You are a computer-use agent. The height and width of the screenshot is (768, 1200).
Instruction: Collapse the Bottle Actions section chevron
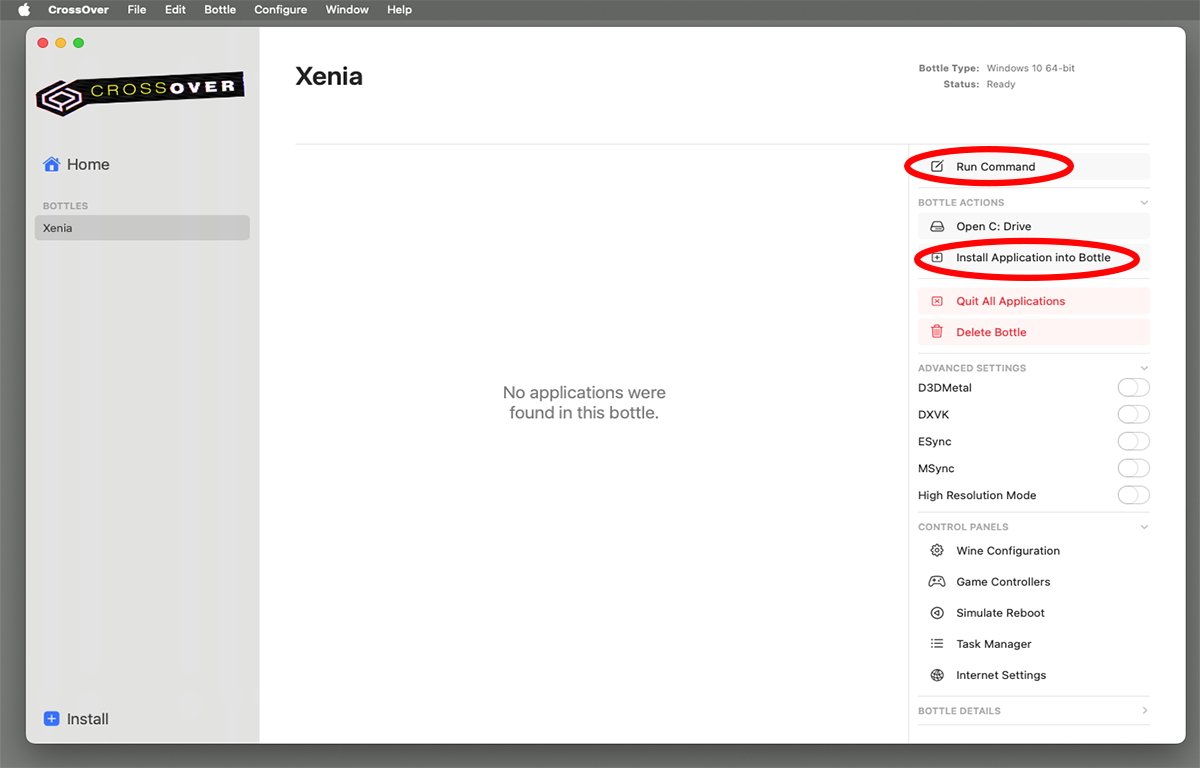pos(1144,203)
